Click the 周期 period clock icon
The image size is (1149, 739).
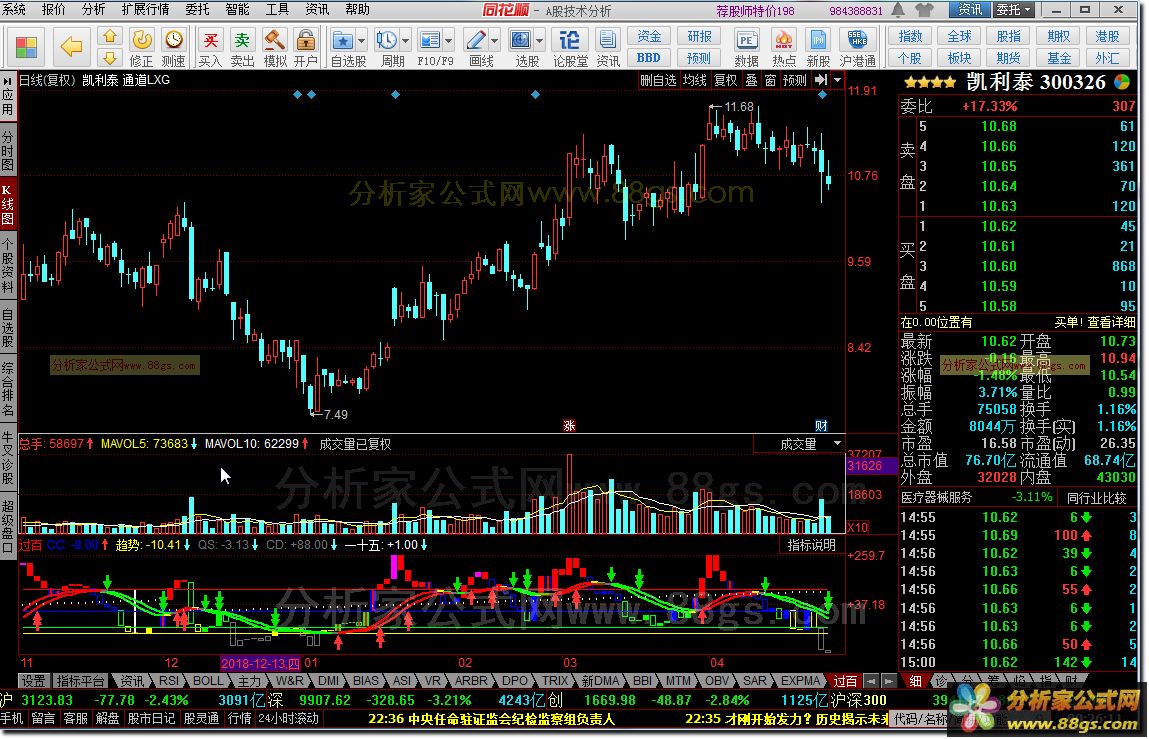[x=386, y=40]
